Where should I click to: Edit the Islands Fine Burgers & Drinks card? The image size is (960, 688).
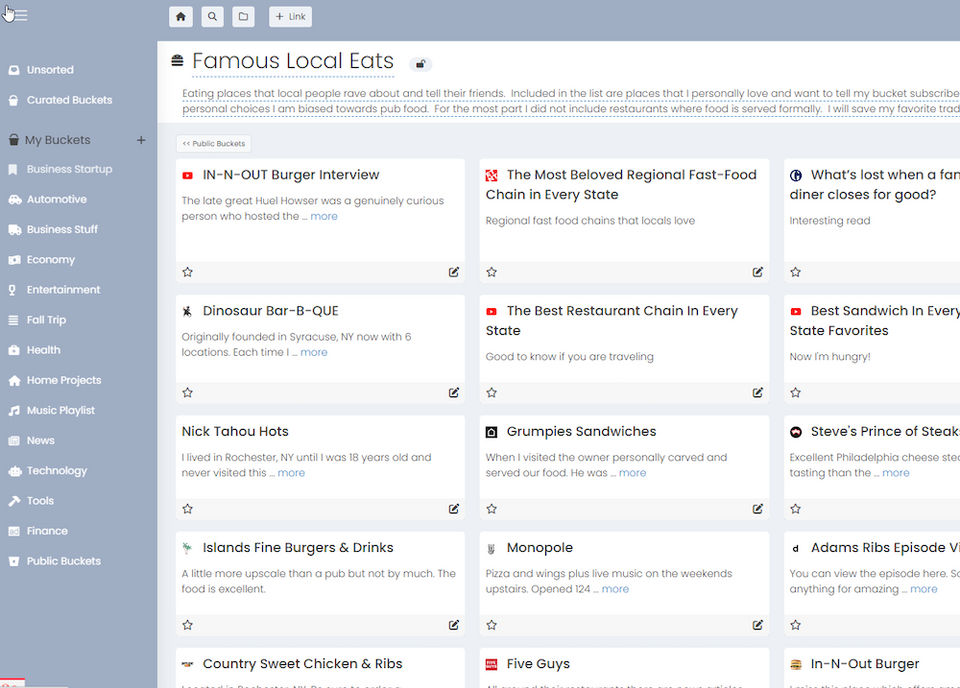tap(454, 625)
